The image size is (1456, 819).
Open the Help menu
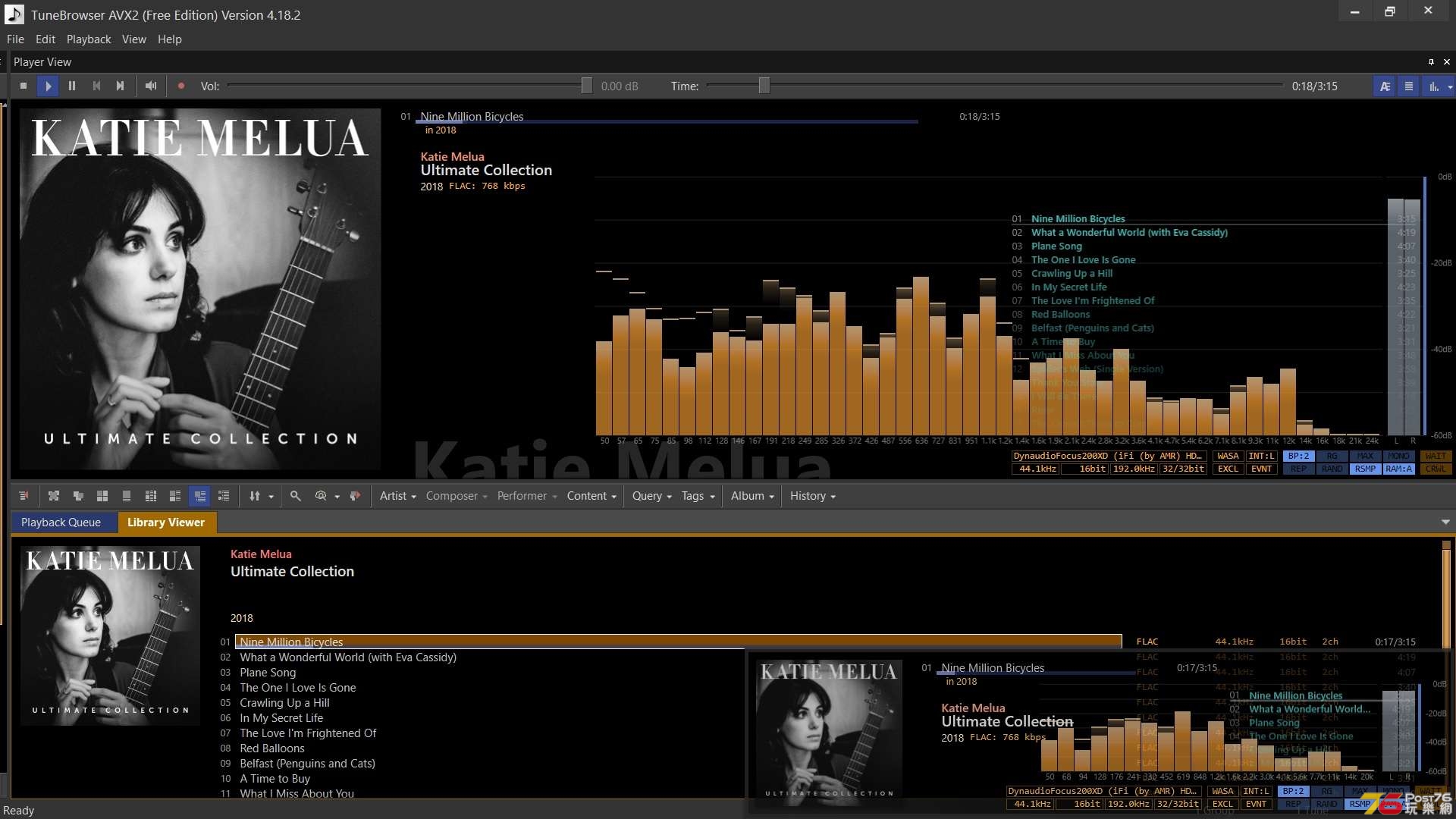click(x=170, y=39)
